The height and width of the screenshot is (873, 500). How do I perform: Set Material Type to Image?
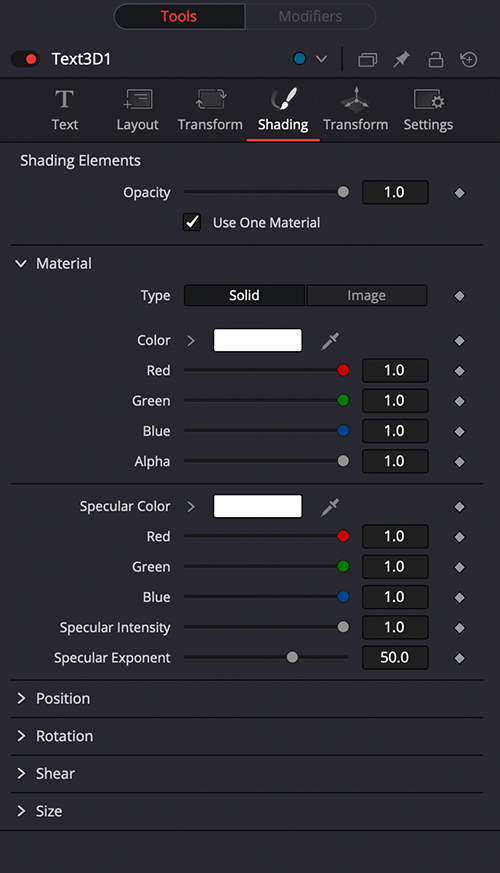(366, 296)
